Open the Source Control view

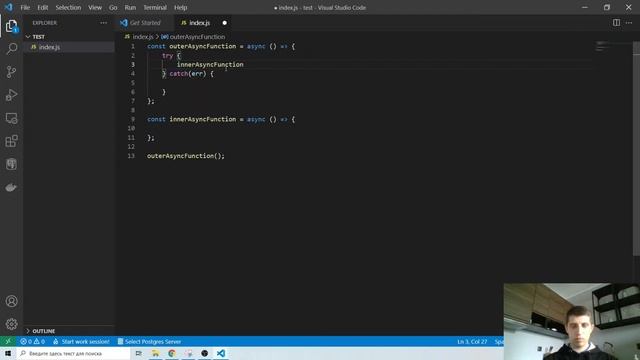pos(11,72)
